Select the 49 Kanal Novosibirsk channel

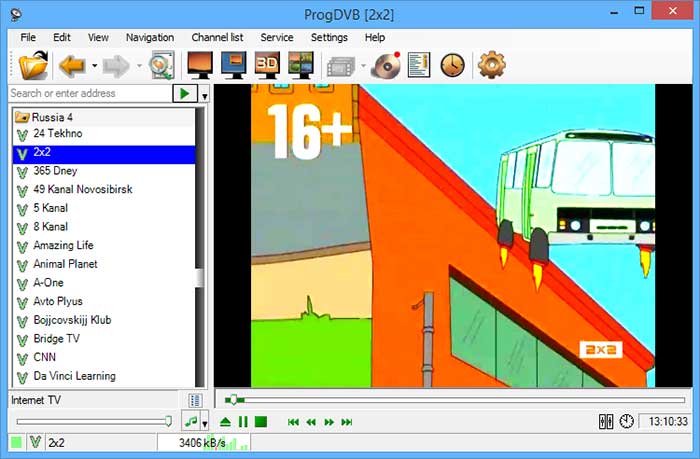[104, 190]
